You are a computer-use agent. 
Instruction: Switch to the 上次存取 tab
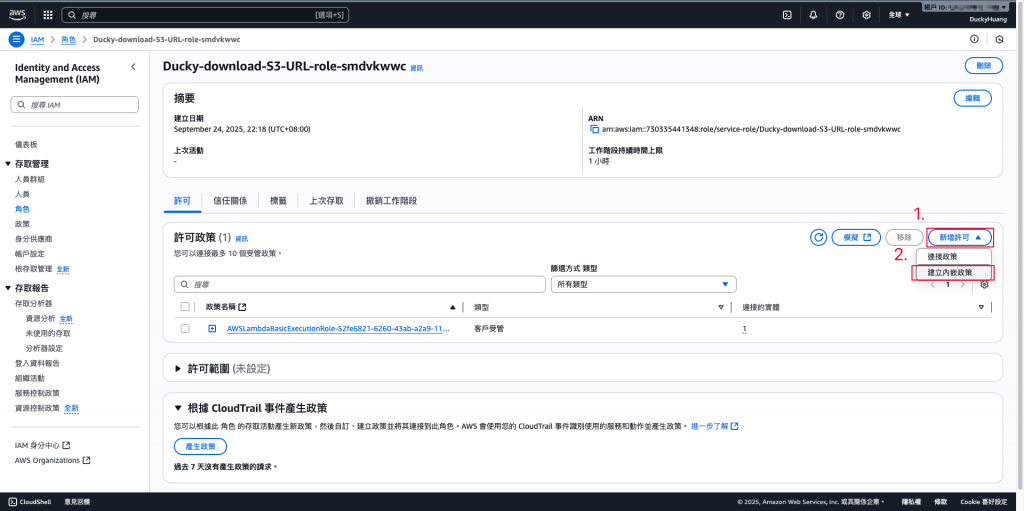coord(326,201)
